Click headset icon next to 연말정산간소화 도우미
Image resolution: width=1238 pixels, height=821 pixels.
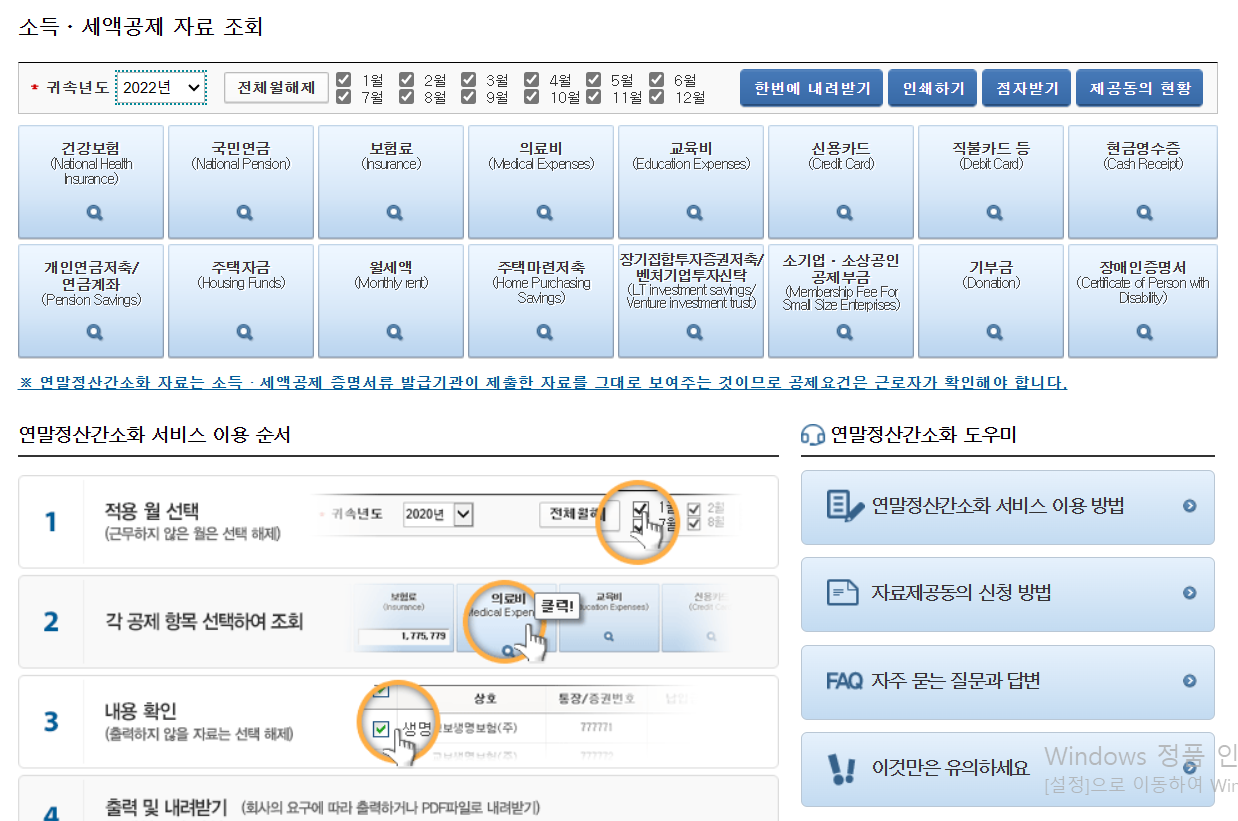pos(813,434)
